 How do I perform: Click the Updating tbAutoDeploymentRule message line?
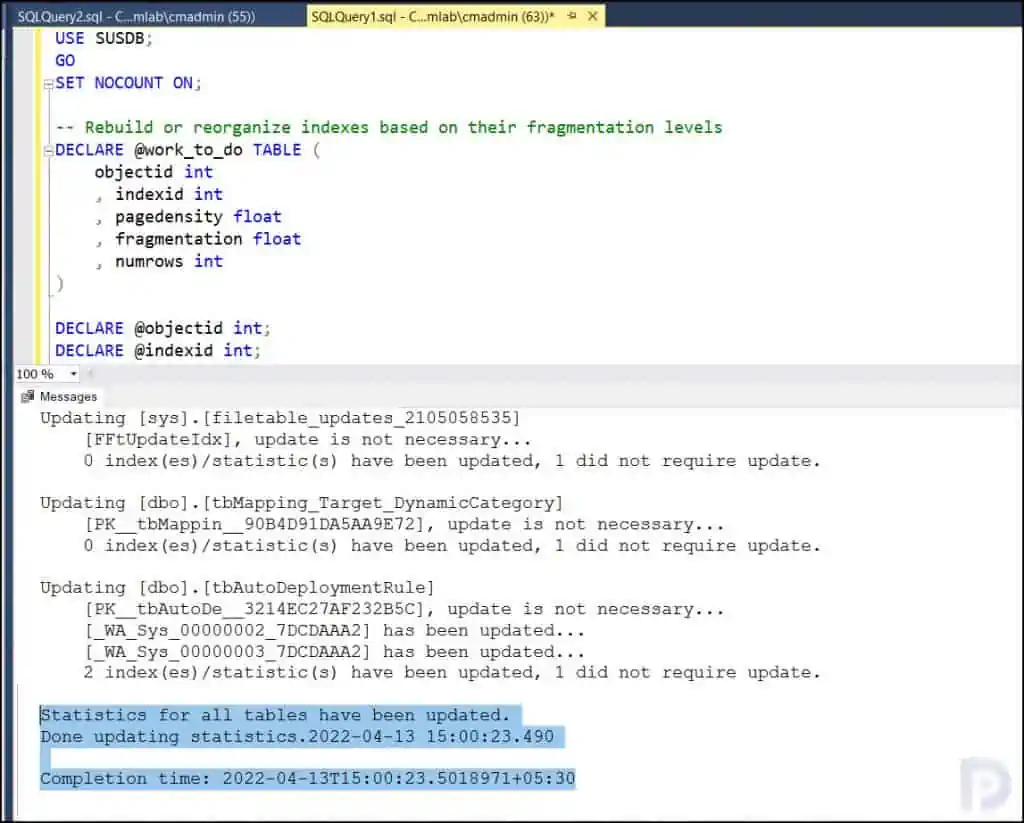(237, 588)
